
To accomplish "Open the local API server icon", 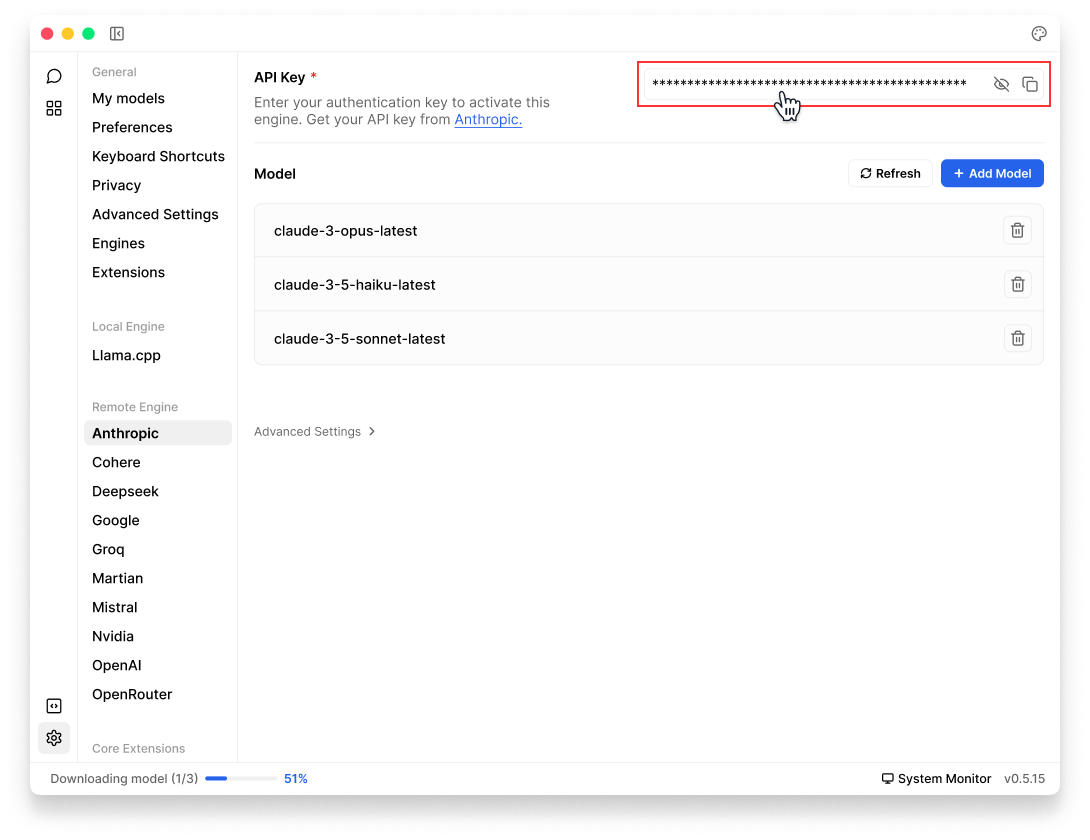I will tap(54, 706).
